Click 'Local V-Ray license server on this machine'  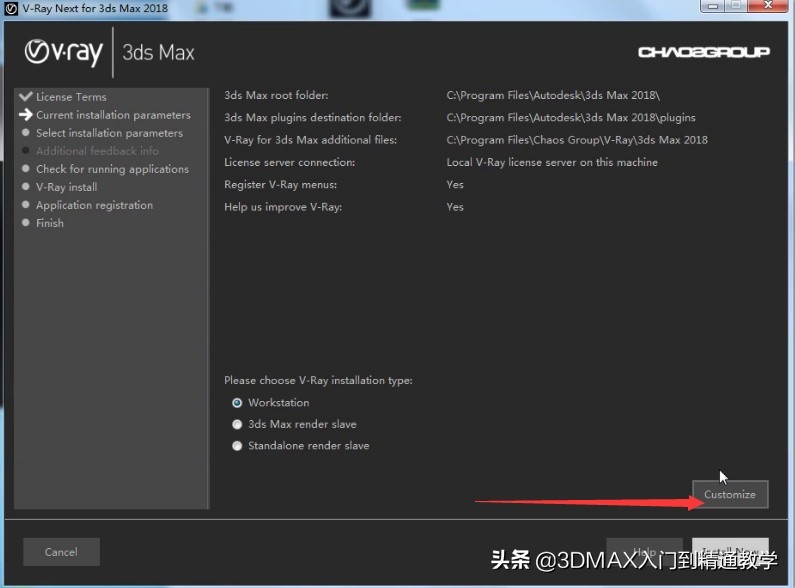552,162
